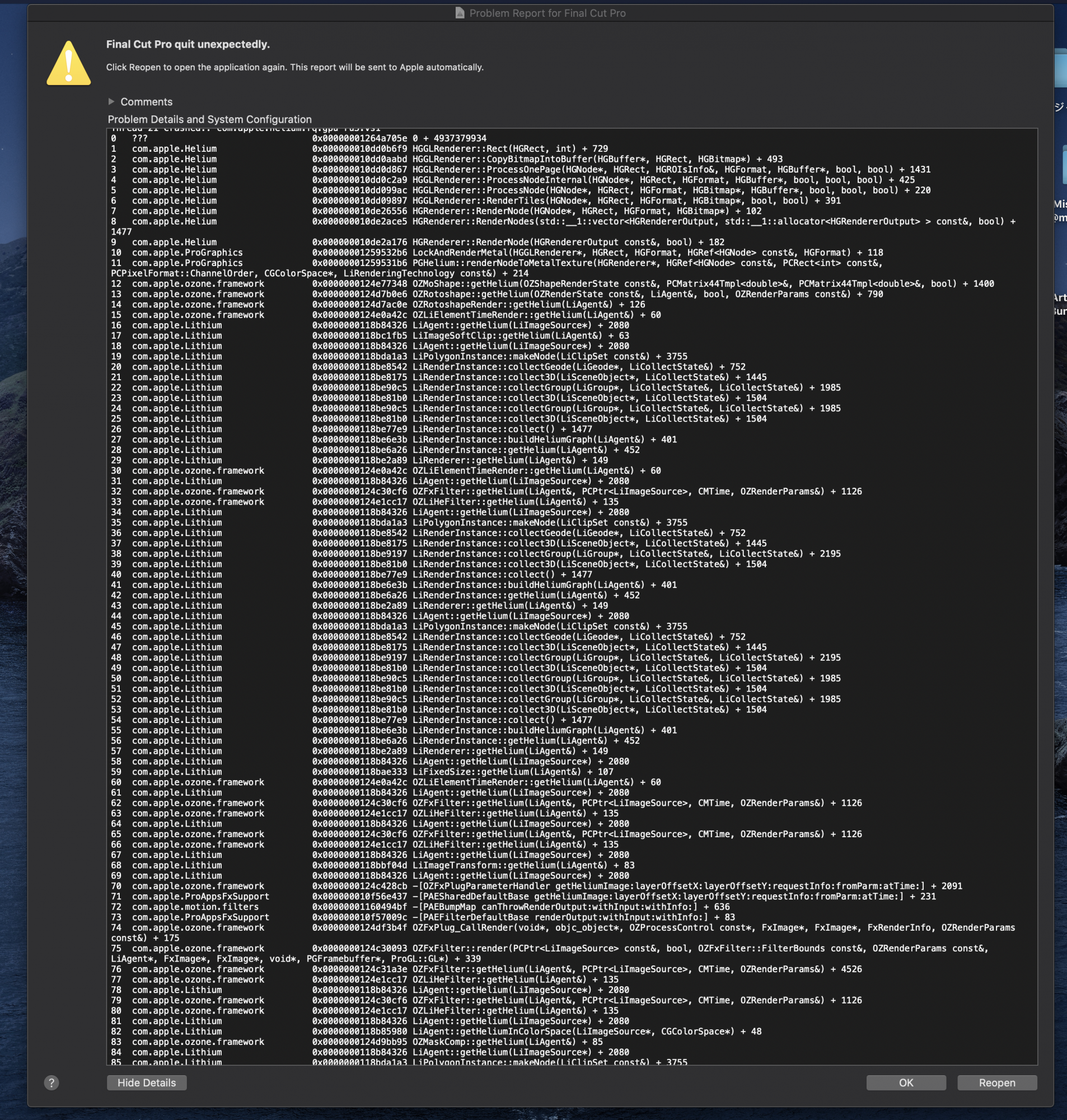This screenshot has width=1067, height=1120.
Task: Select frame 14 OZRotoshapeRender line
Action: coord(378,304)
